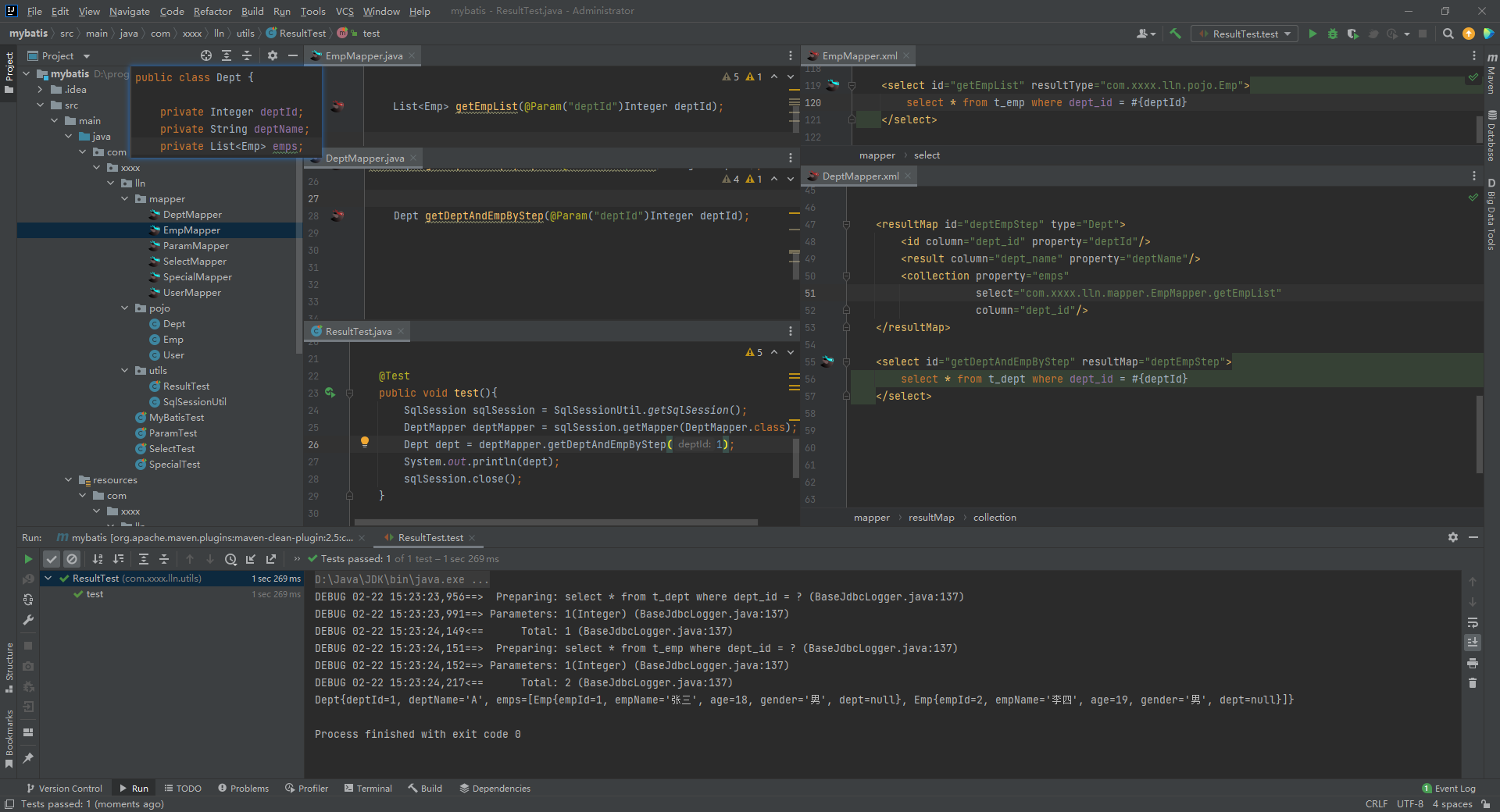Switch to the DeptMapper.xml editor tab
Viewport: 1500px width, 812px height.
[x=859, y=176]
